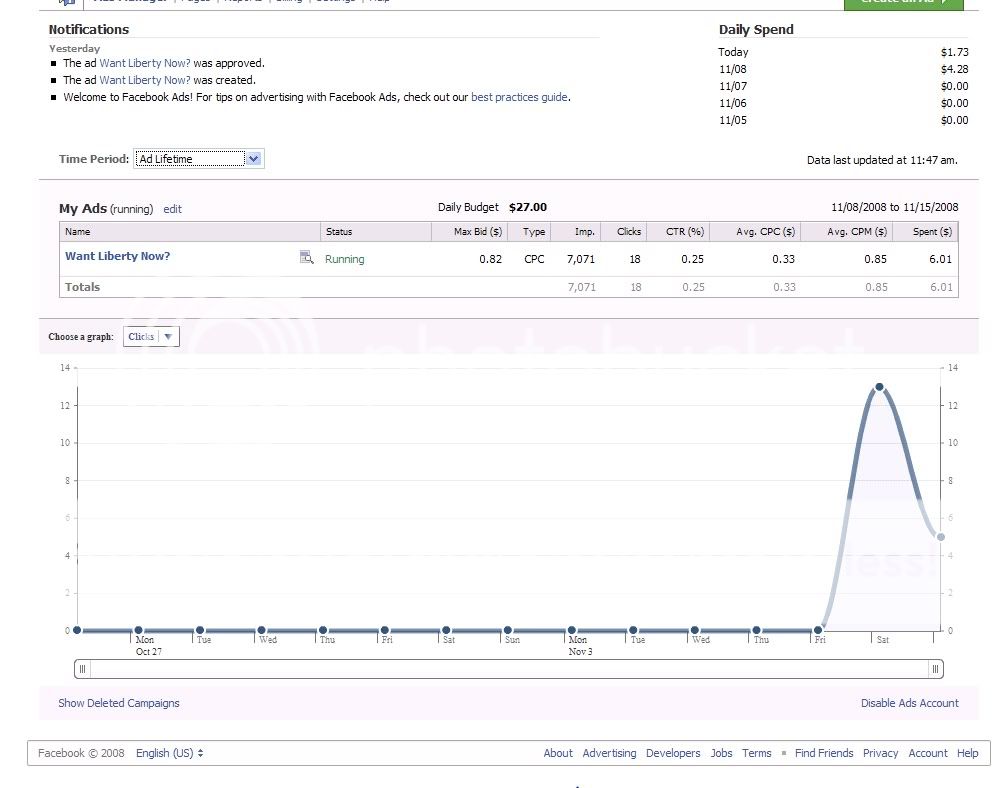
Task: Select the peak data point on Saturday's clicks
Action: click(879, 387)
